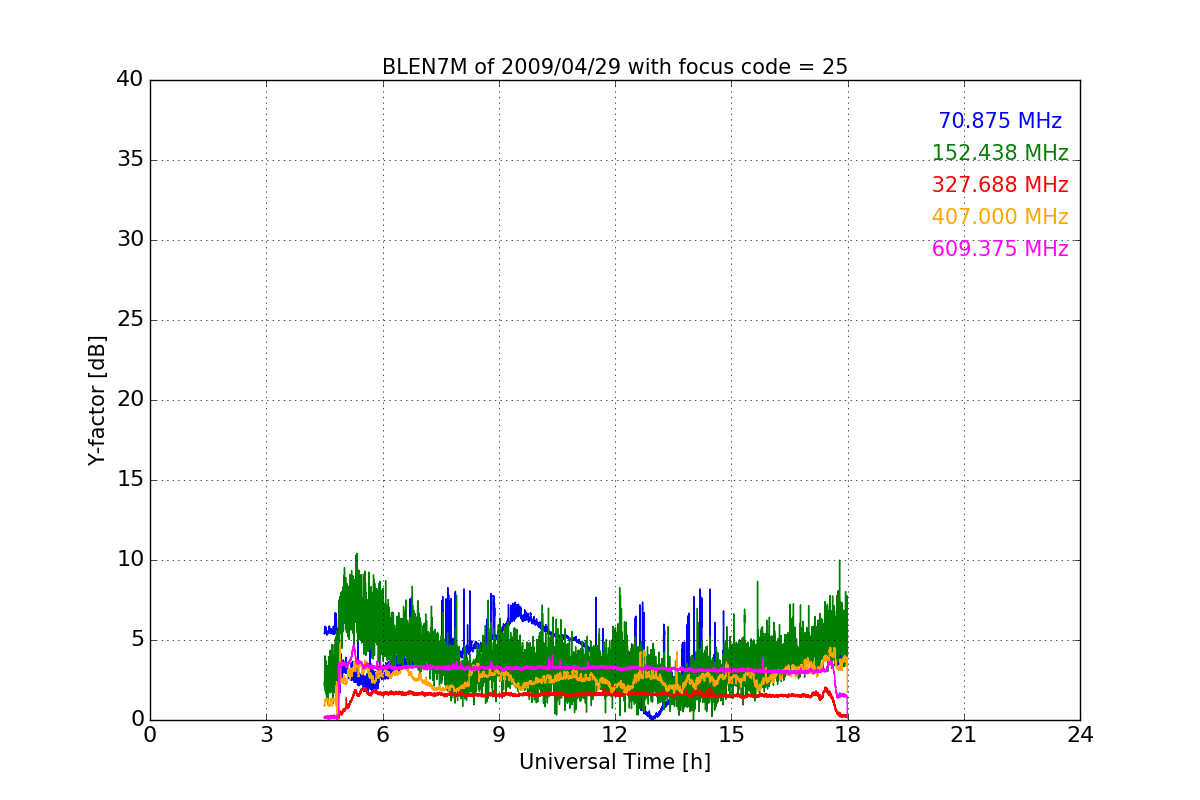Click y-axis tick label '40'

[x=130, y=80]
